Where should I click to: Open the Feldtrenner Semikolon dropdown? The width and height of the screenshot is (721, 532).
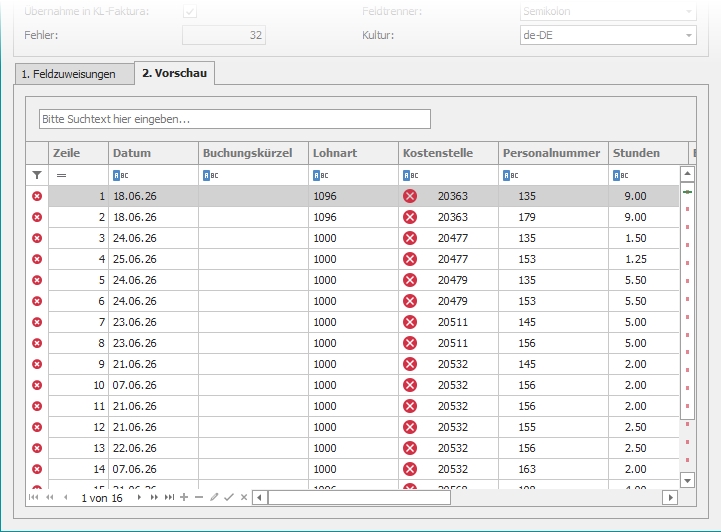coord(688,11)
